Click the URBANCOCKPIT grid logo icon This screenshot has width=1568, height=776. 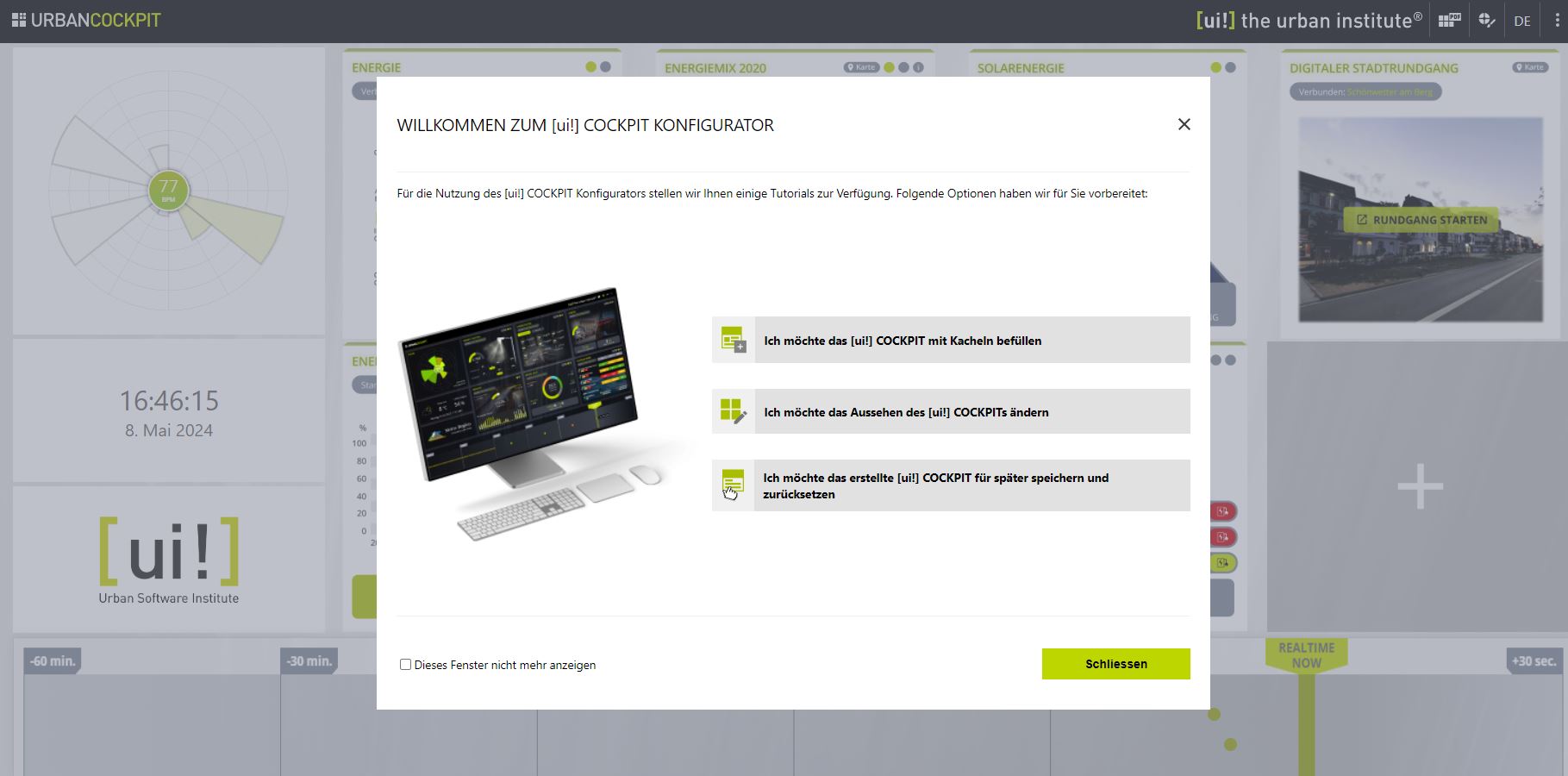18,20
